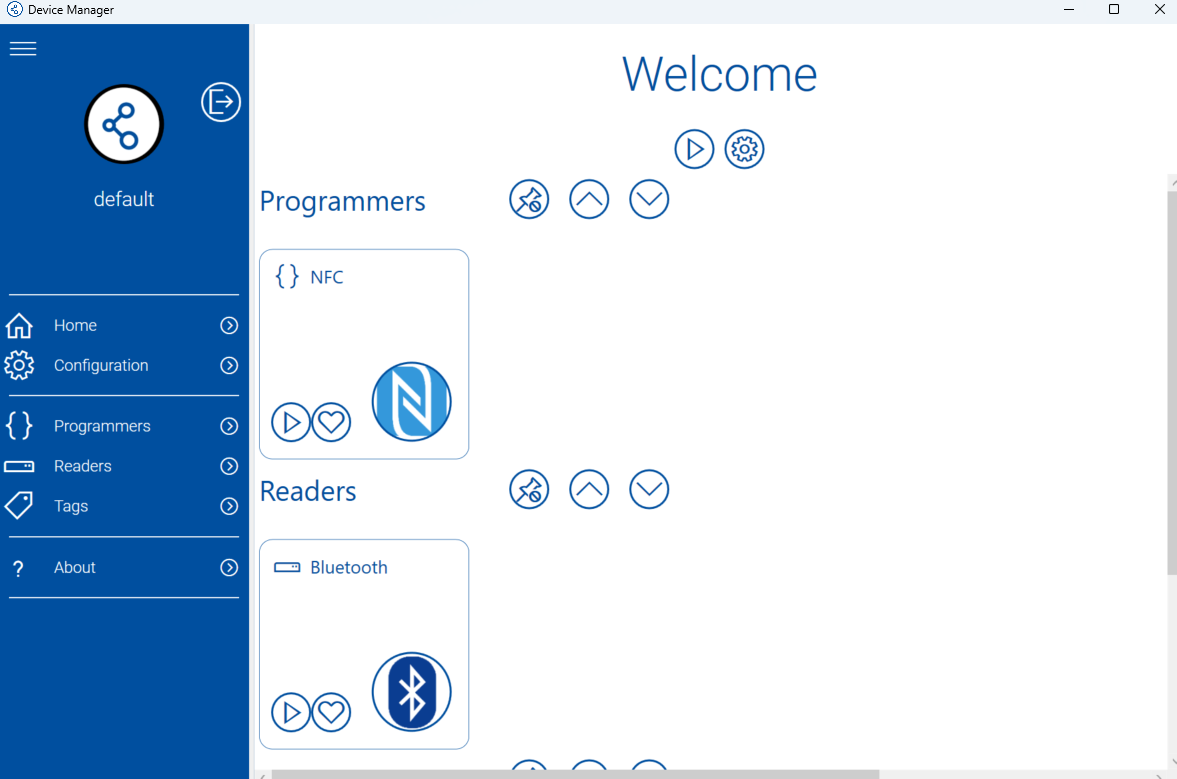This screenshot has height=779, width=1177.
Task: Click the share-symbol profile avatar
Action: 124,124
